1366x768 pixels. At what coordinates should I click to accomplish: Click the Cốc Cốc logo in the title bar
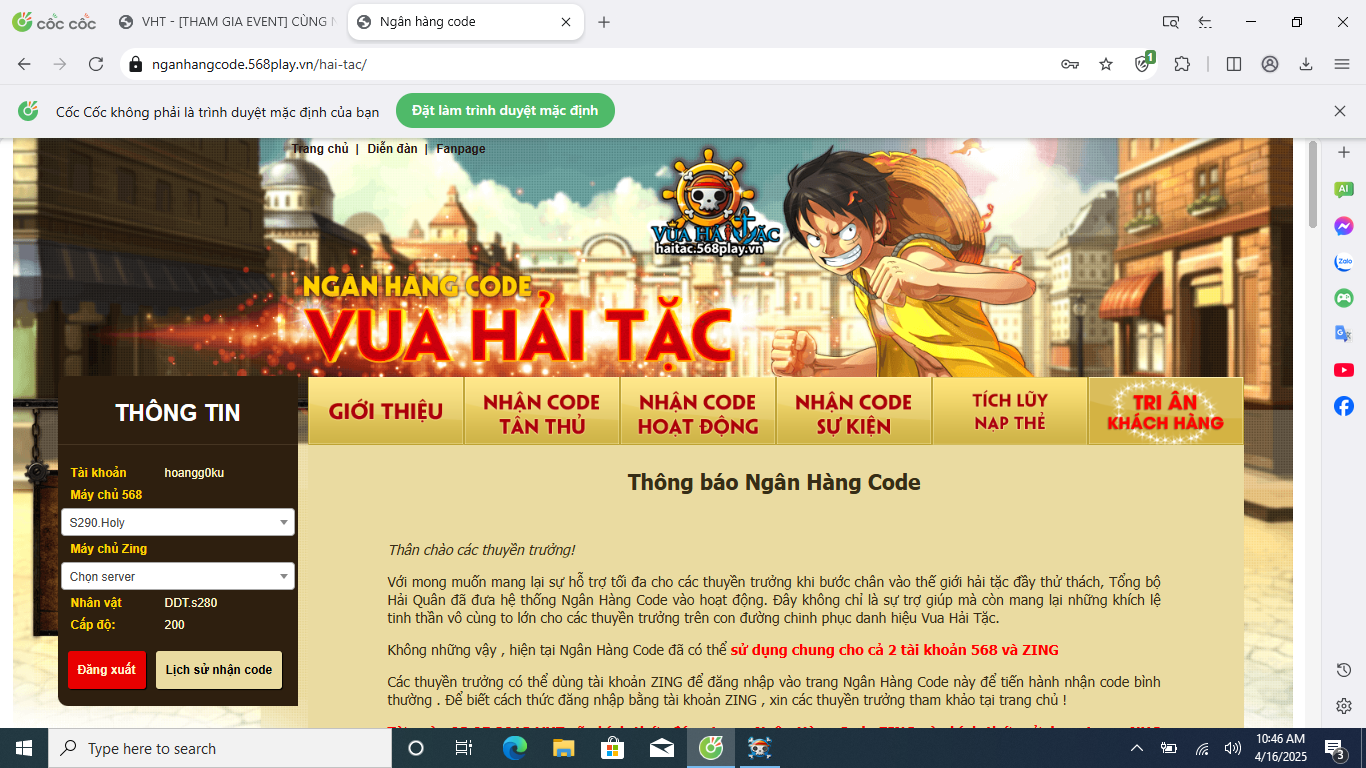54,22
